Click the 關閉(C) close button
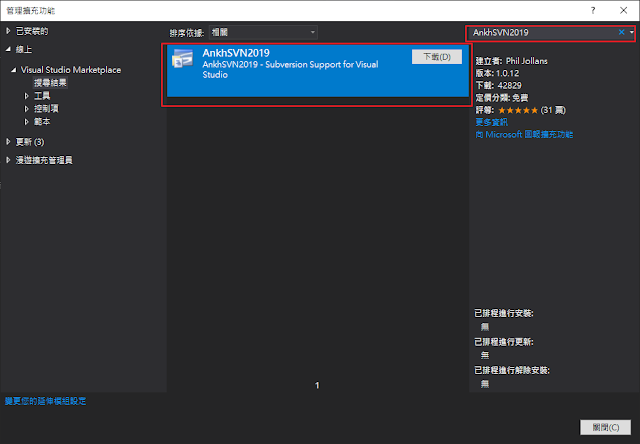Image resolution: width=640 pixels, height=444 pixels. point(606,427)
